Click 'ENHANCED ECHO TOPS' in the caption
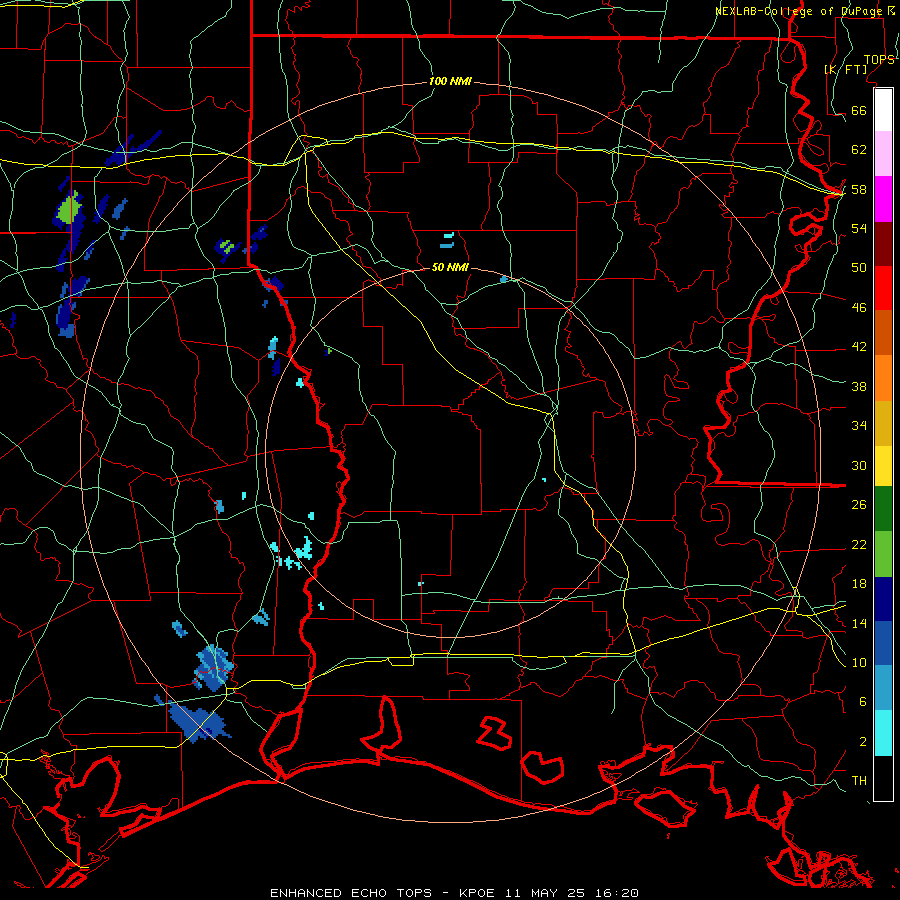Image resolution: width=900 pixels, height=900 pixels. tap(351, 893)
